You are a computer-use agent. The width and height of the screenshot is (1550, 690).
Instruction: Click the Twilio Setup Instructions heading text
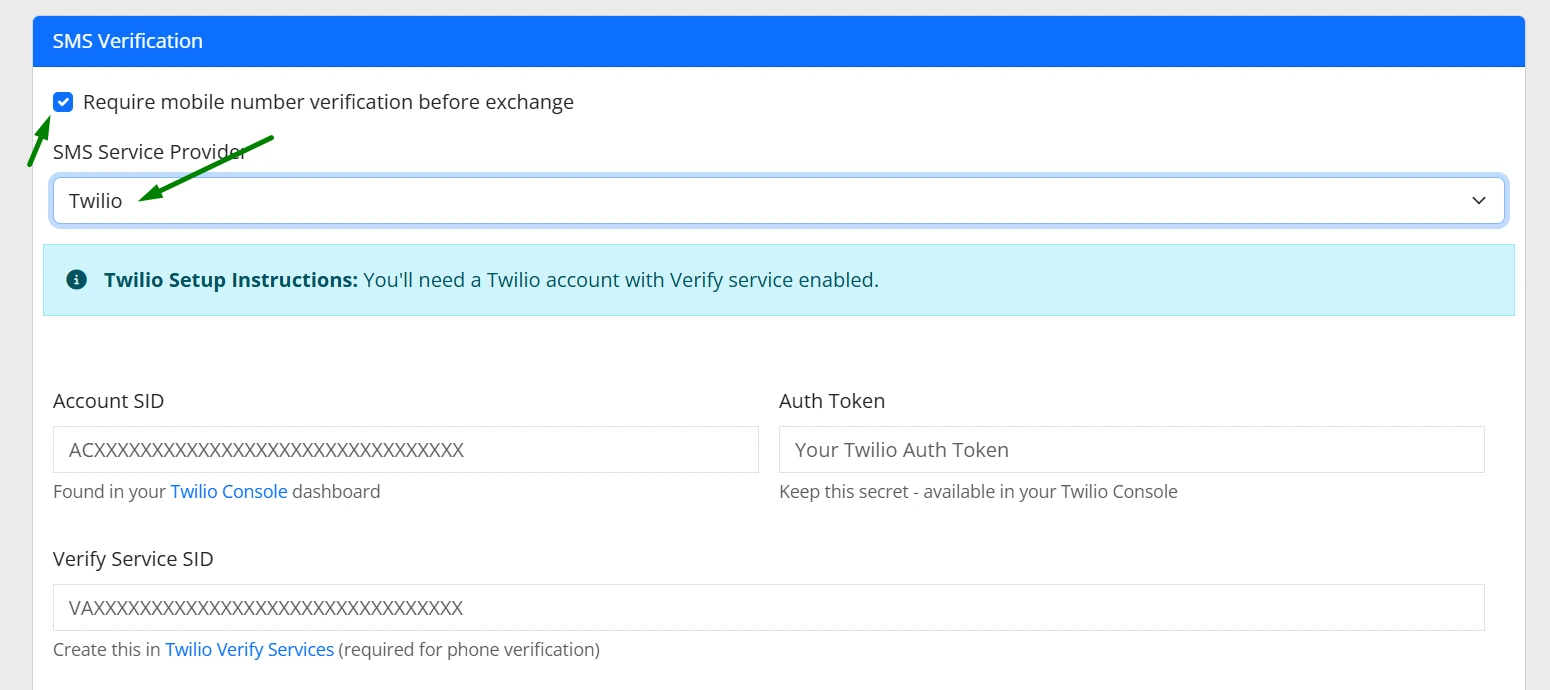point(231,280)
